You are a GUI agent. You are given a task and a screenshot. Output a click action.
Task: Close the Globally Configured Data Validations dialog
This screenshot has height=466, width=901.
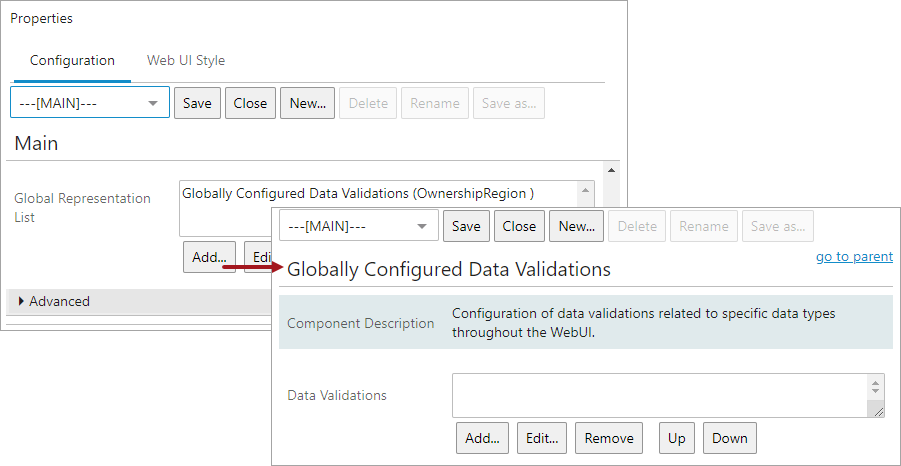(x=519, y=226)
